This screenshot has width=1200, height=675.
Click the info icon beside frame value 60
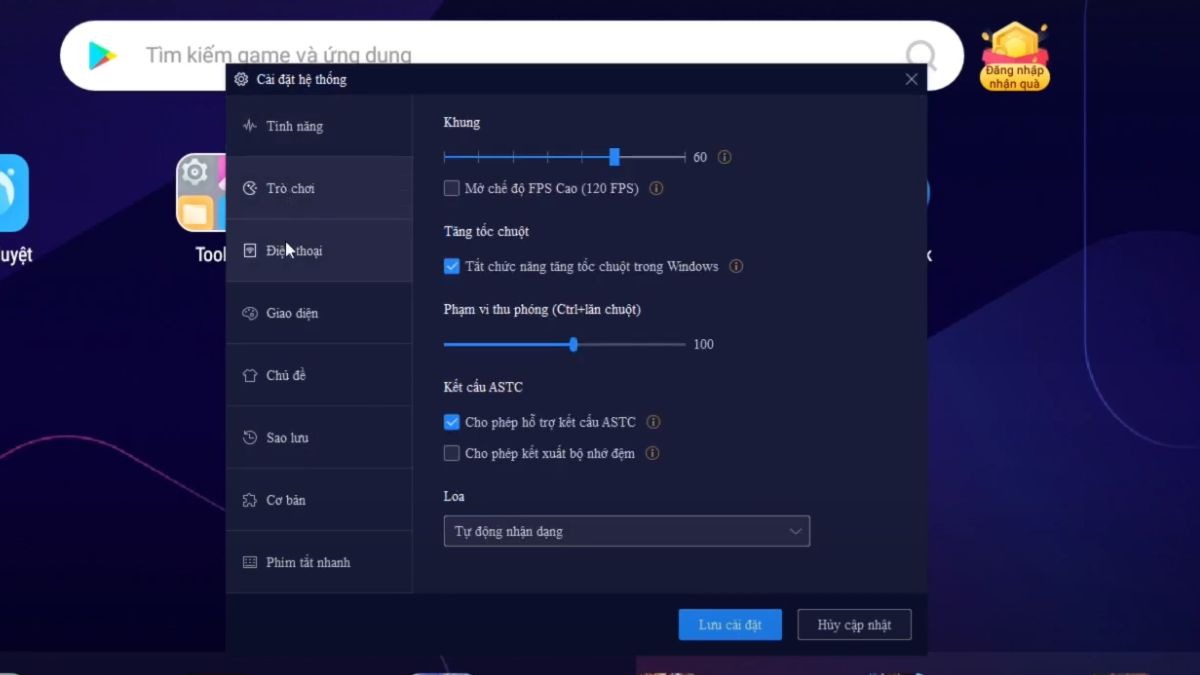pyautogui.click(x=725, y=157)
